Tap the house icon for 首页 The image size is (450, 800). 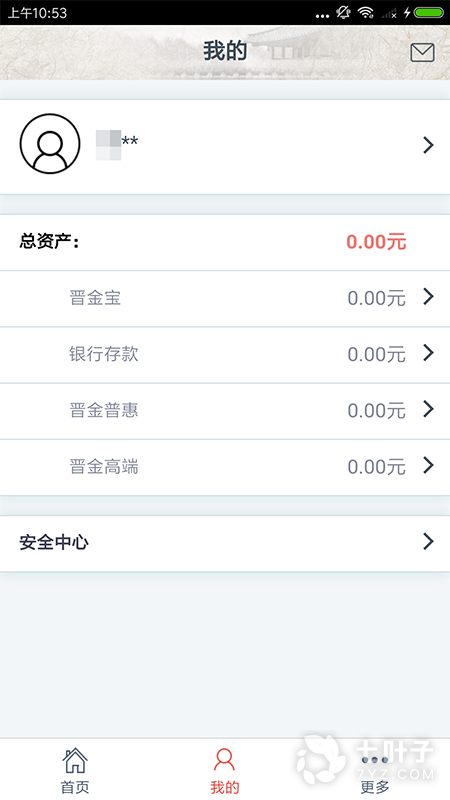coord(75,760)
